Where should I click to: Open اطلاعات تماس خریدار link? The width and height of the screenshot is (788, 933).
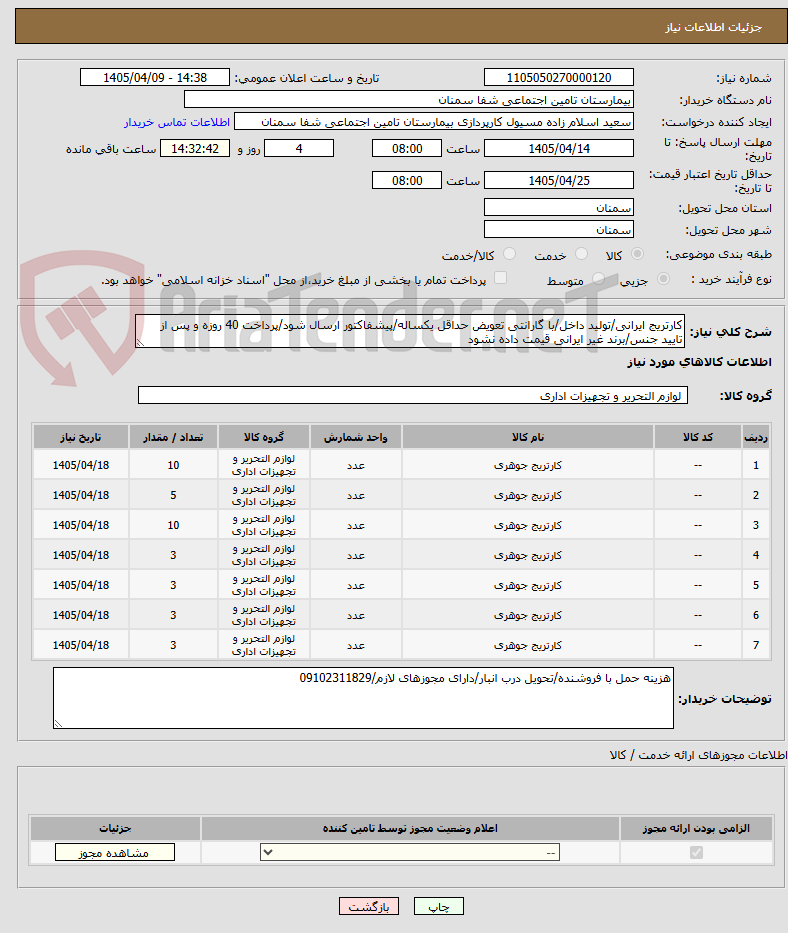coord(177,123)
